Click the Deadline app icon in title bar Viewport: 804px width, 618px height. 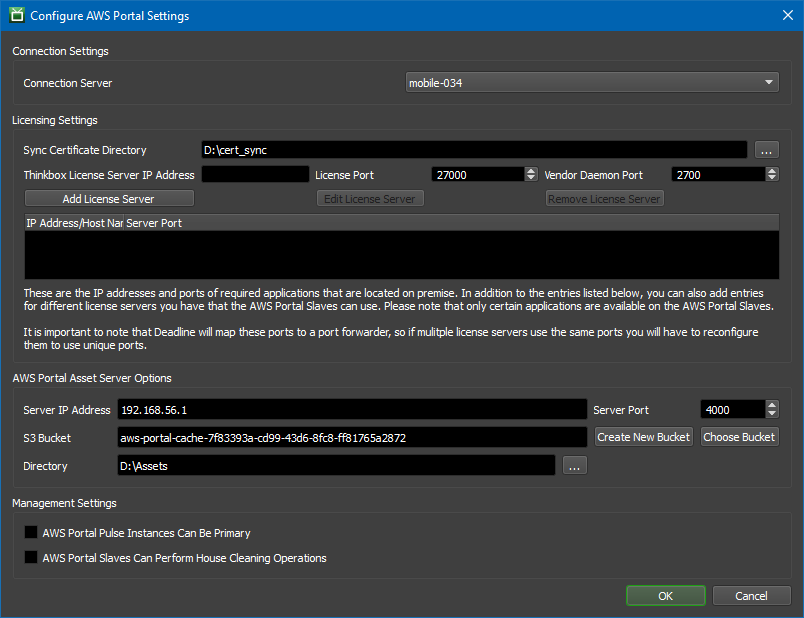(x=16, y=16)
